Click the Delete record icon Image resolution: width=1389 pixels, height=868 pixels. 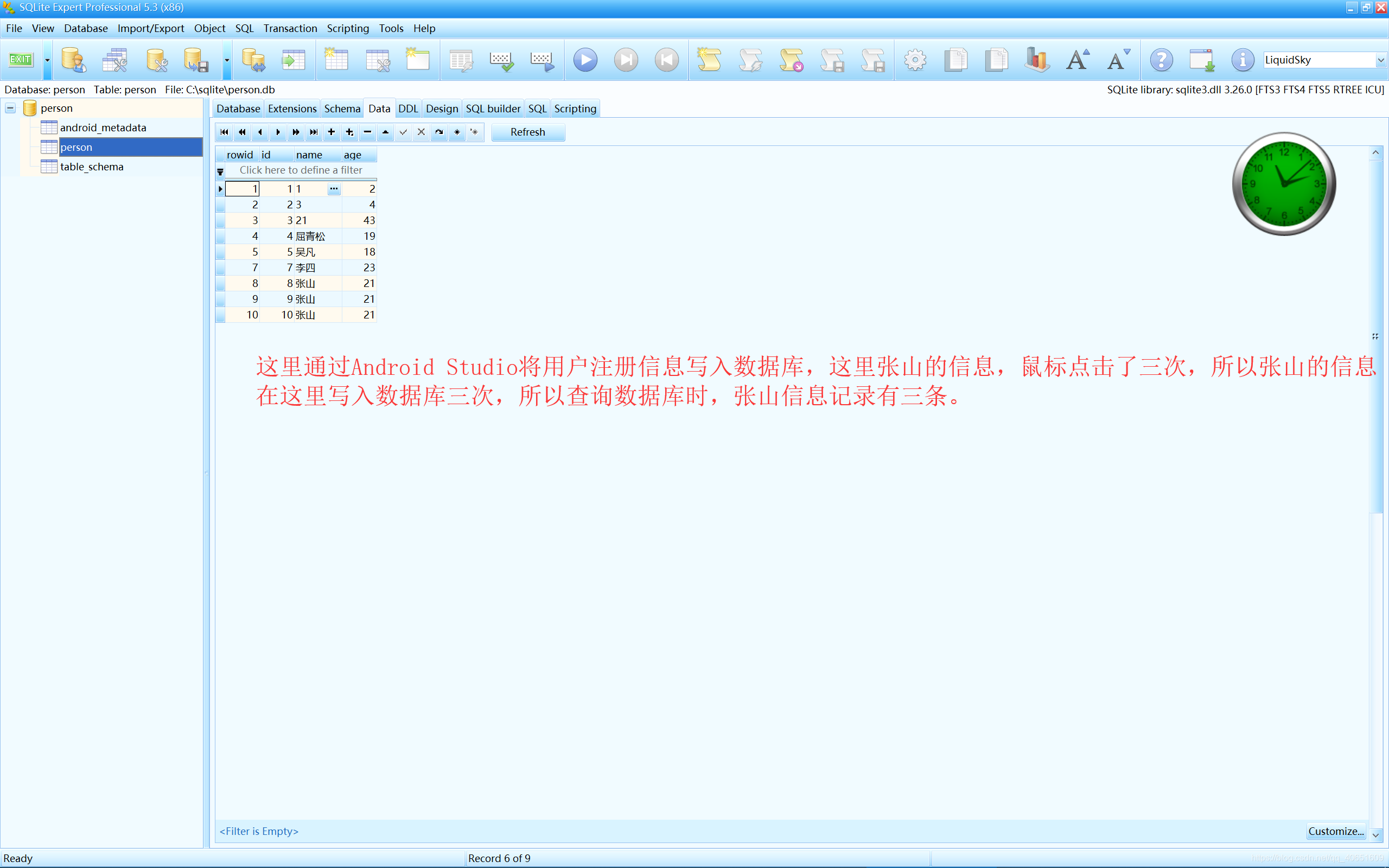click(367, 131)
